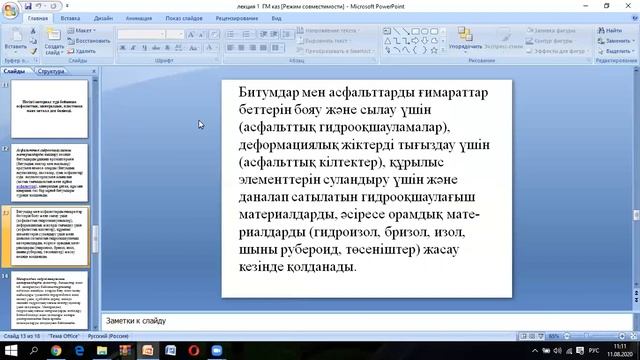The height and width of the screenshot is (360, 640).
Task: Click the Заменить replace button
Action: coord(616,41)
